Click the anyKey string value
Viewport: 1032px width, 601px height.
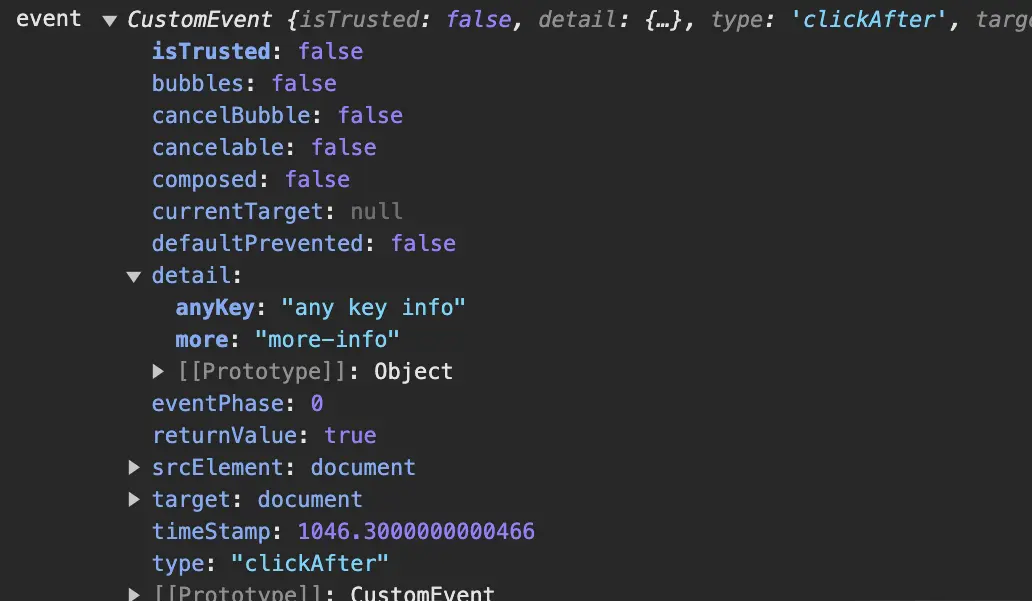pos(376,307)
